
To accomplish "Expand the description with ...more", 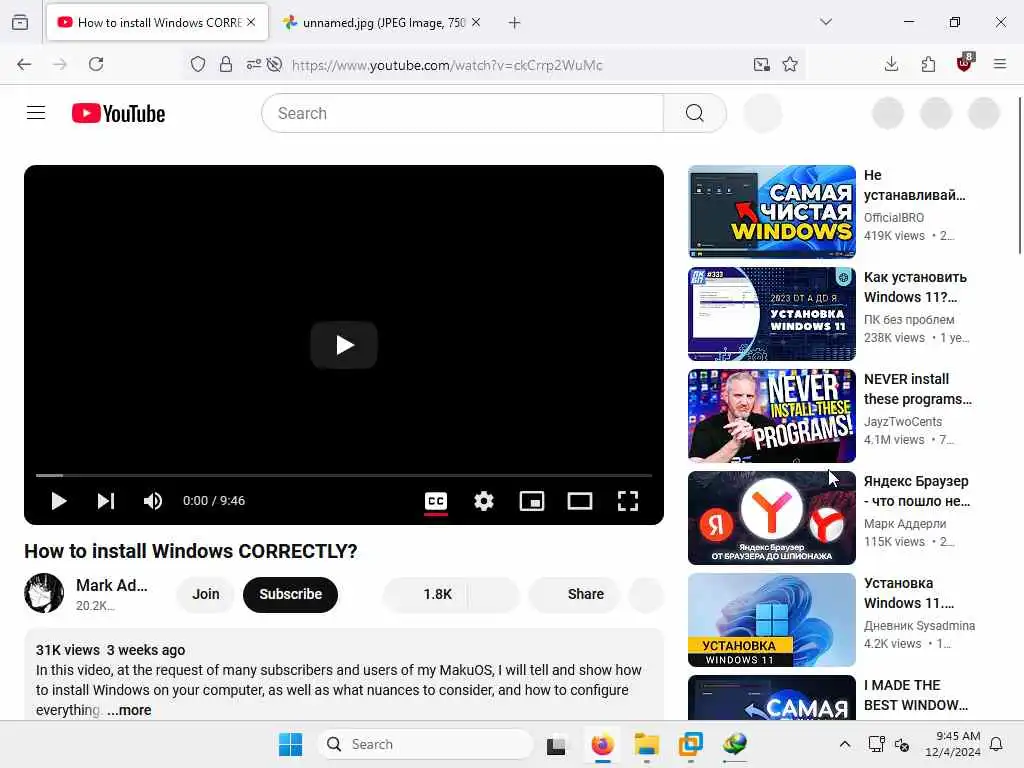I will tap(129, 710).
